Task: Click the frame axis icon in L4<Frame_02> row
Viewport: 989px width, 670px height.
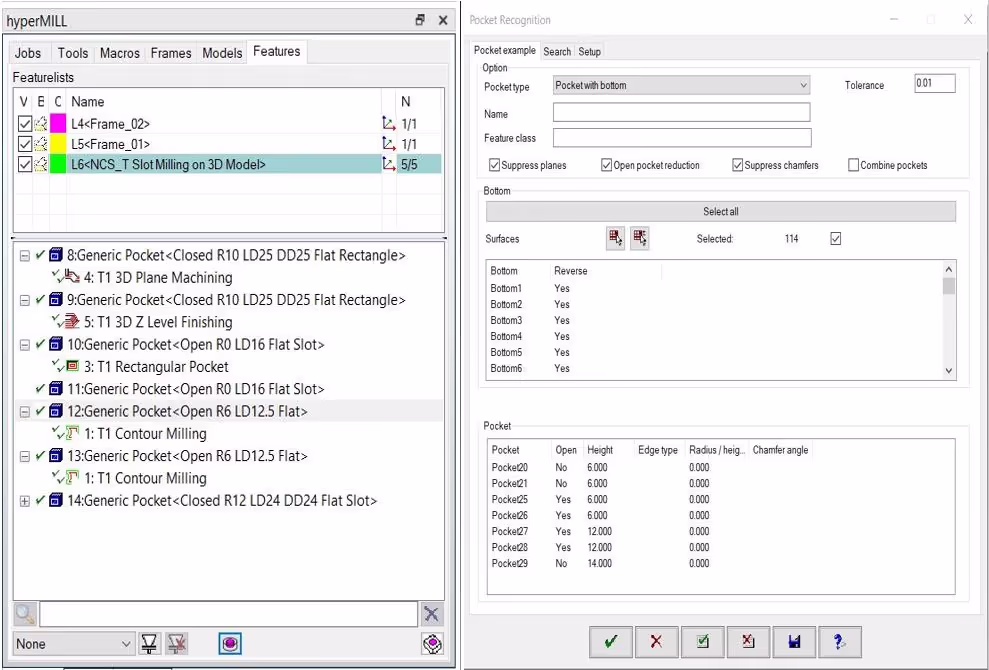Action: pyautogui.click(x=389, y=124)
